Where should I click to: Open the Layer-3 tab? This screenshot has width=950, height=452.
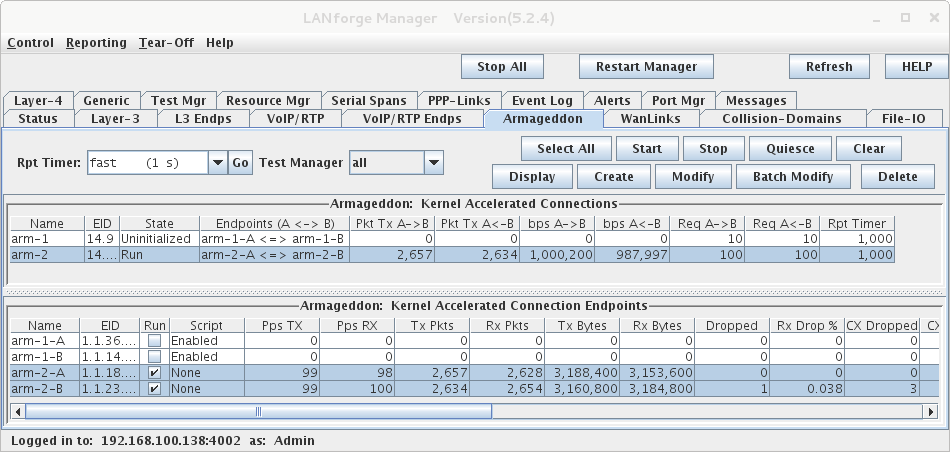pos(116,119)
